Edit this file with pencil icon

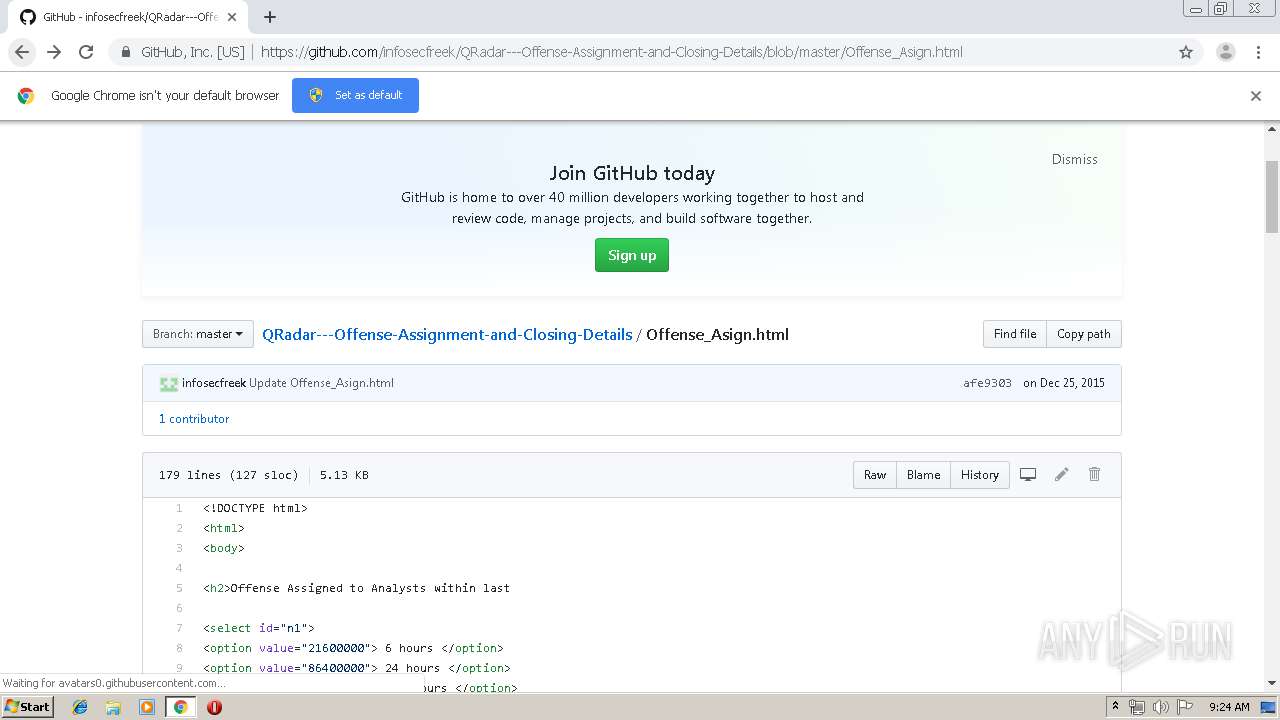(x=1061, y=475)
